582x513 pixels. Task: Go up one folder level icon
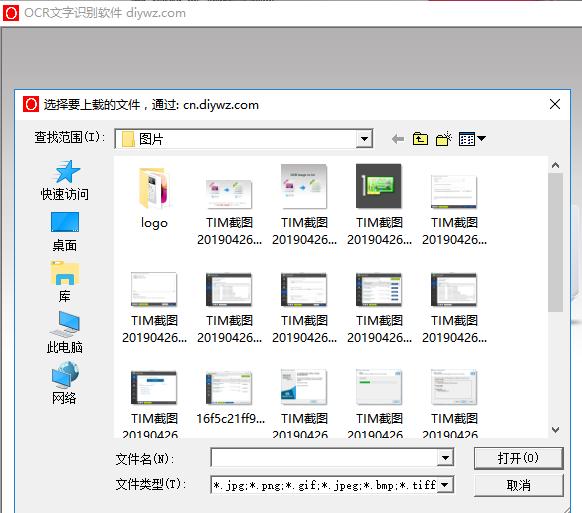click(420, 139)
